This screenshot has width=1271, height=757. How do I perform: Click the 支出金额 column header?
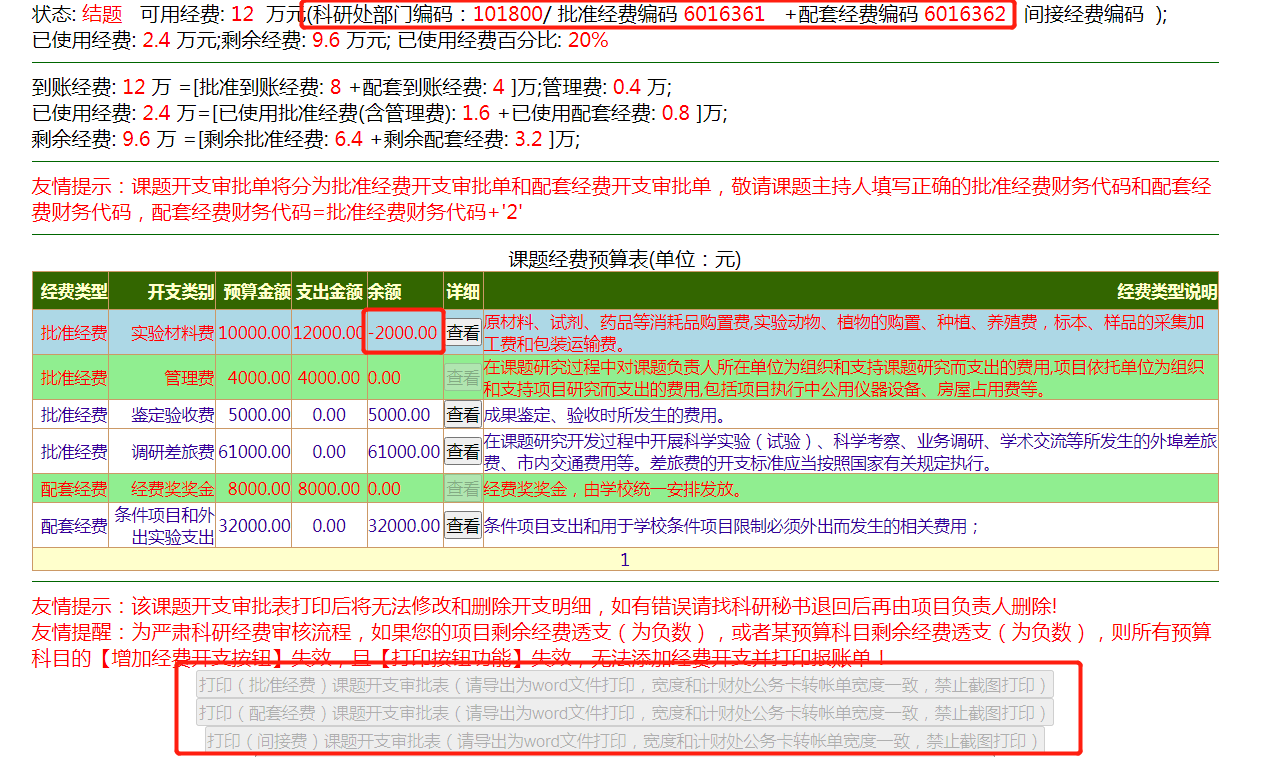point(329,292)
